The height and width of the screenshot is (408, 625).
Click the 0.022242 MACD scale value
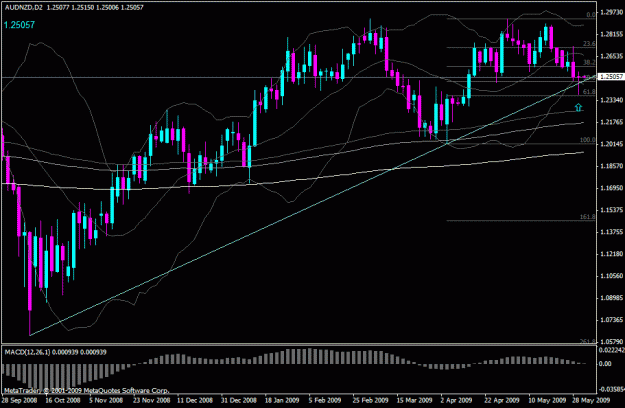point(611,350)
